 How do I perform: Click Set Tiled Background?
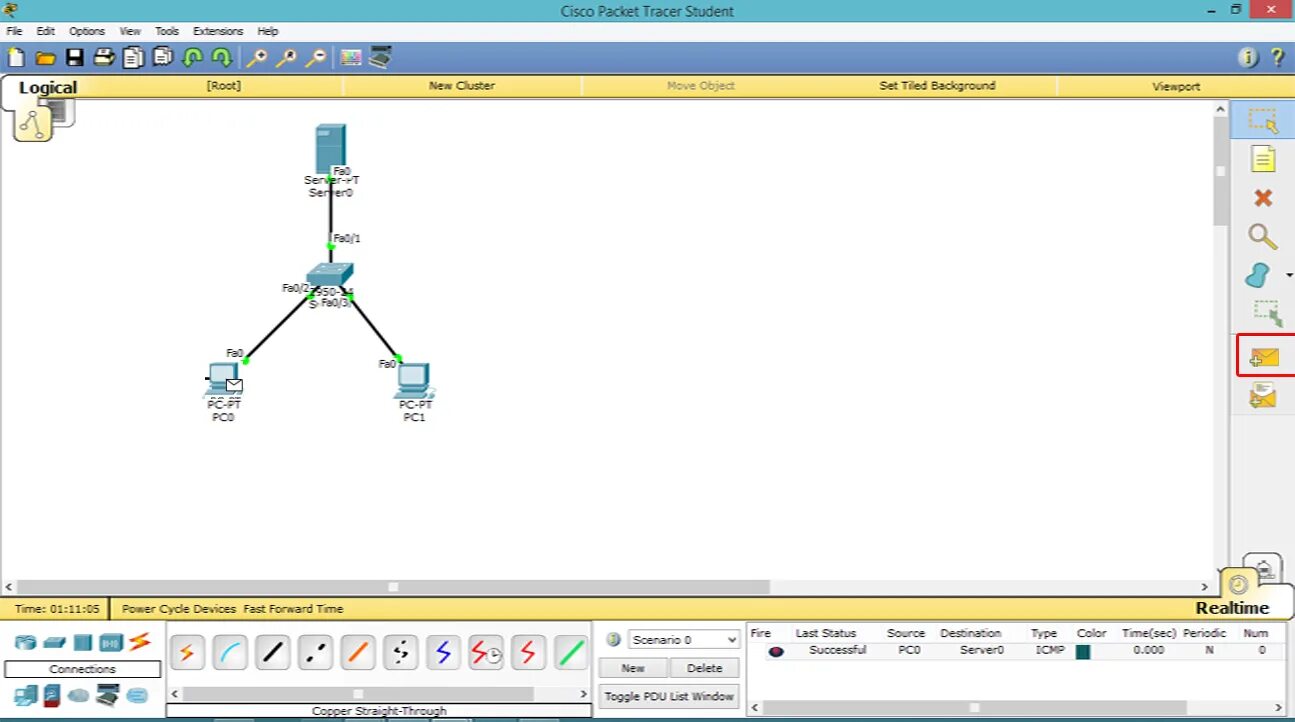937,86
